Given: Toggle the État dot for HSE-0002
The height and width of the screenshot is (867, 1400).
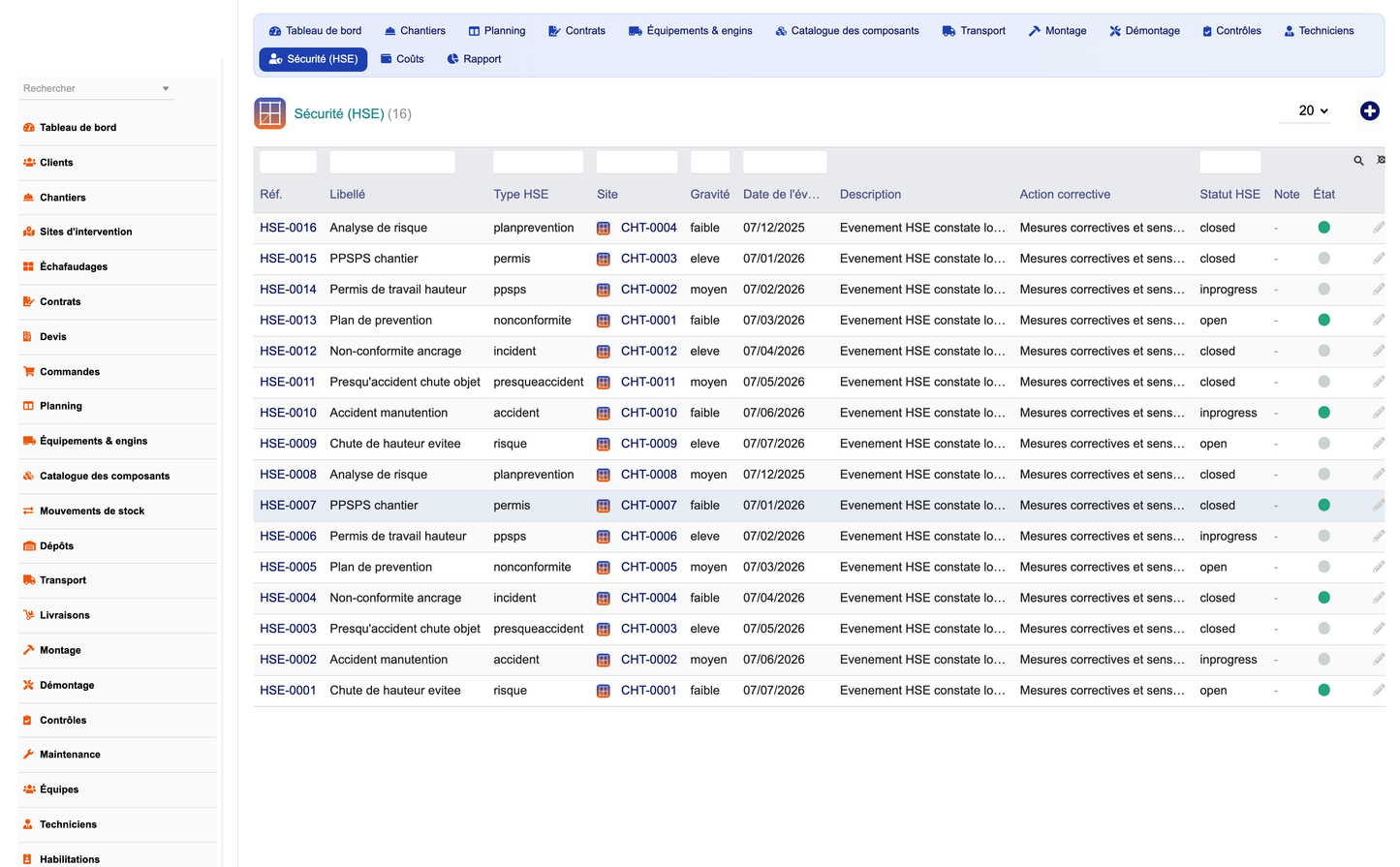Looking at the screenshot, I should (1324, 660).
